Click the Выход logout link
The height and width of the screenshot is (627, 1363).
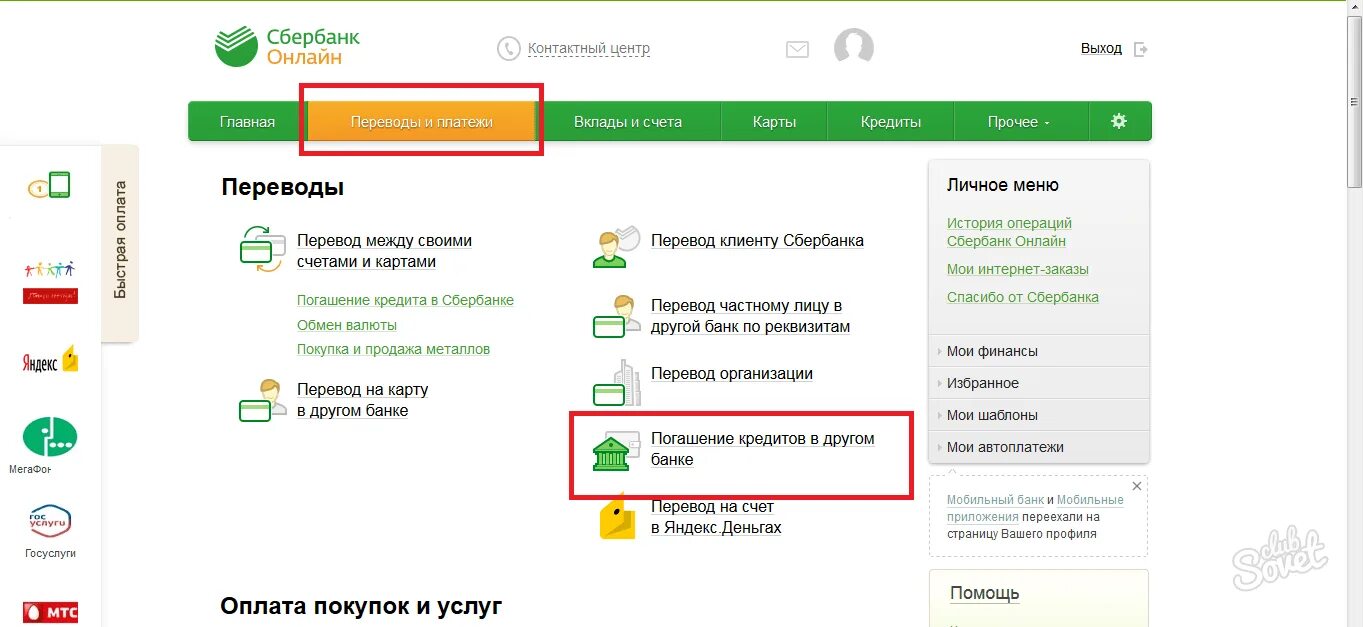[1101, 48]
